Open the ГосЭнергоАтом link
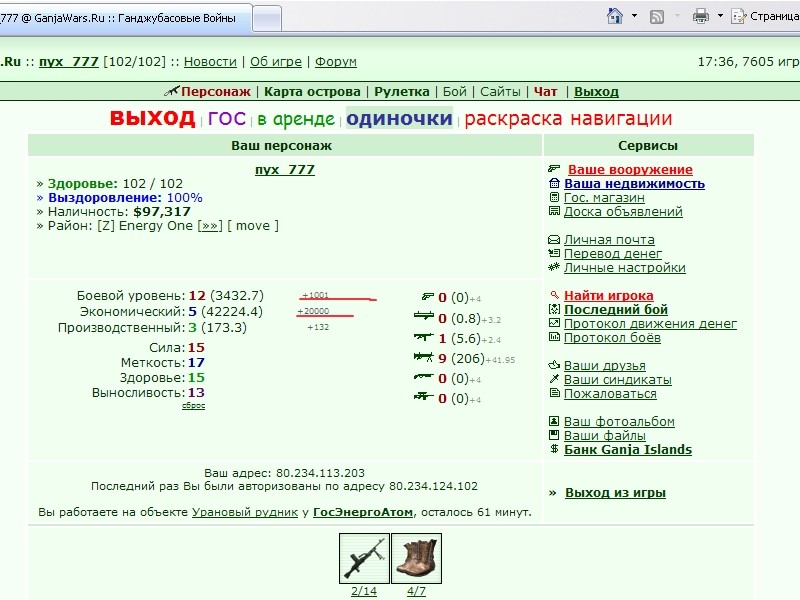Image resolution: width=800 pixels, height=600 pixels. (363, 512)
